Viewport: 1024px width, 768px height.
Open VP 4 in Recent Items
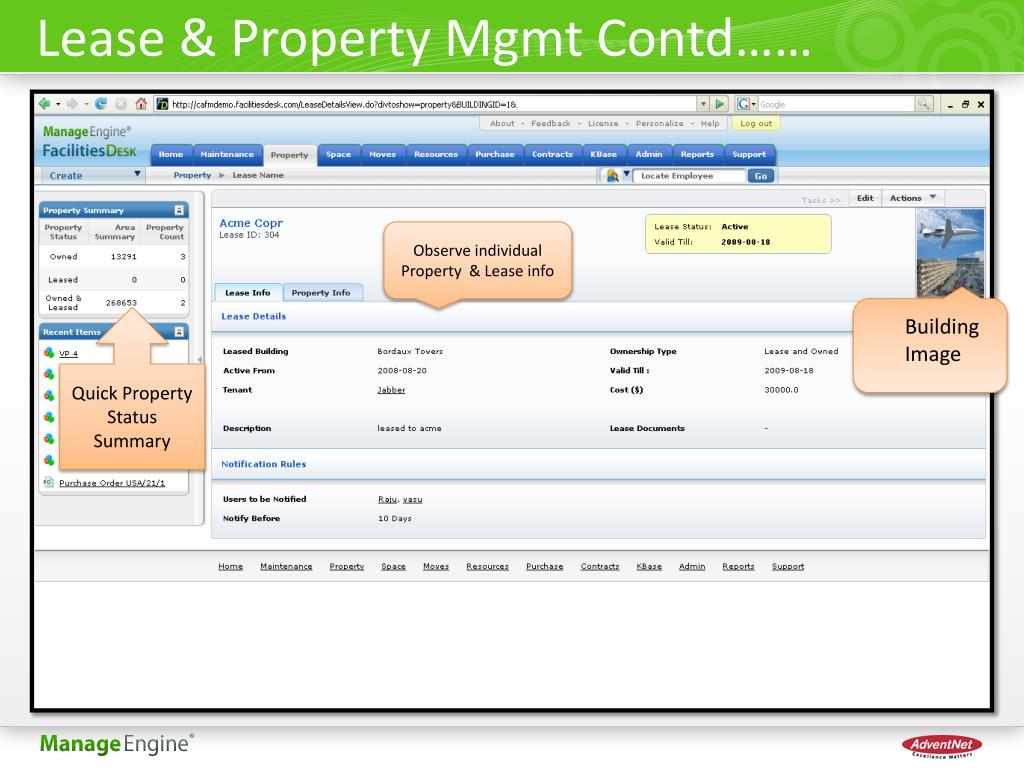(69, 353)
